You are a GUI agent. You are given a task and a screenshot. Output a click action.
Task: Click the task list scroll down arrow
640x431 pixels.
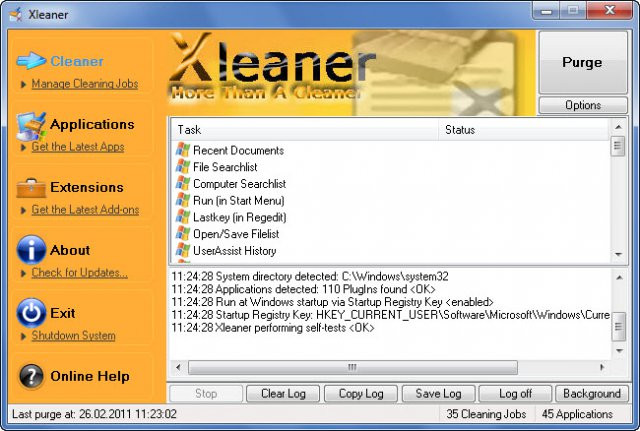tap(618, 254)
